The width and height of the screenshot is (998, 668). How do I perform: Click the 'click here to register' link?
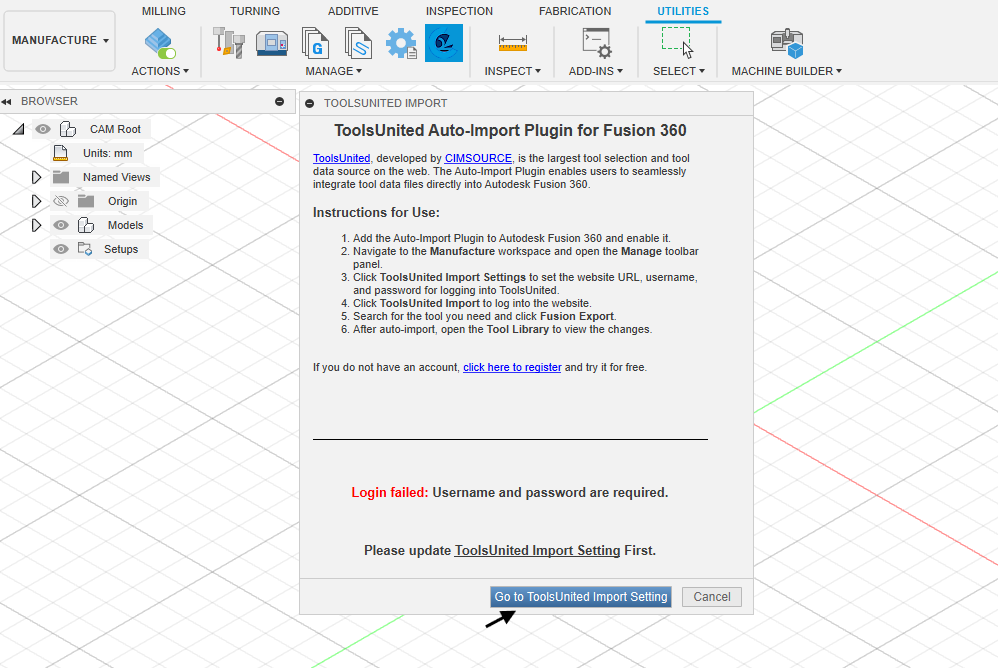click(x=512, y=368)
